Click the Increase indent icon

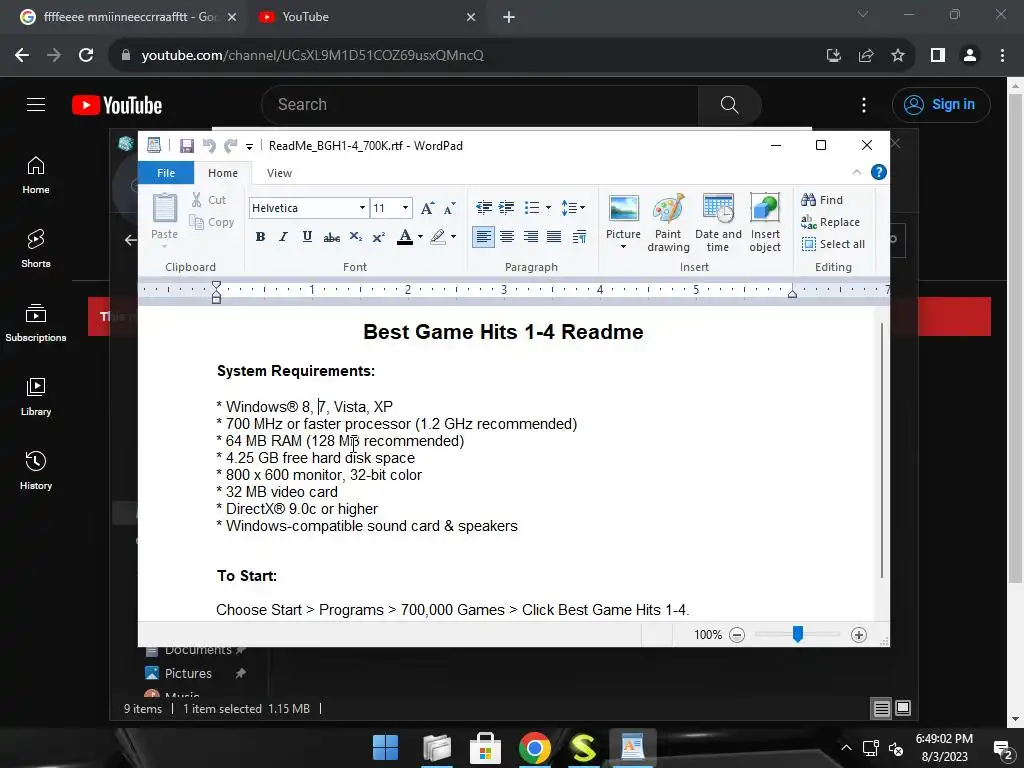507,208
